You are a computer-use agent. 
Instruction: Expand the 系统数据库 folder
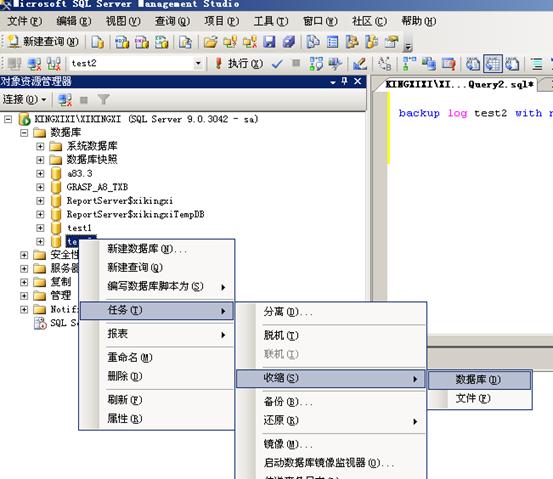click(x=40, y=146)
